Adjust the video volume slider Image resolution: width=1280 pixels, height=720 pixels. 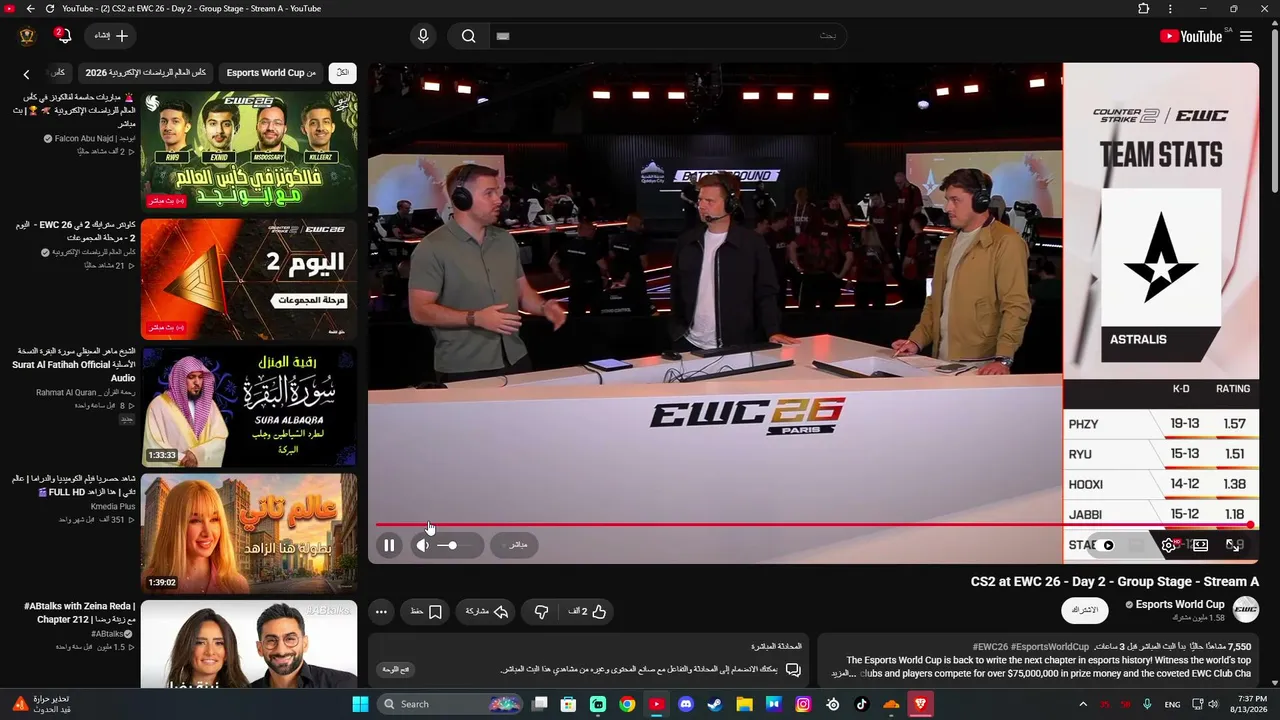[x=453, y=545]
